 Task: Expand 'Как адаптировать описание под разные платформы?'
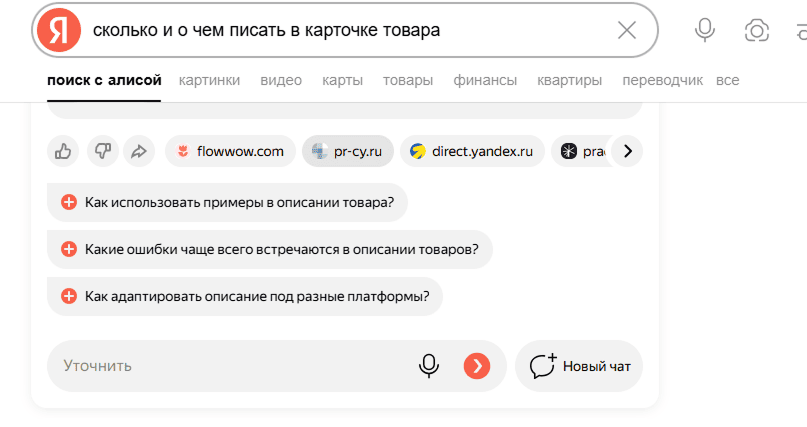(244, 296)
